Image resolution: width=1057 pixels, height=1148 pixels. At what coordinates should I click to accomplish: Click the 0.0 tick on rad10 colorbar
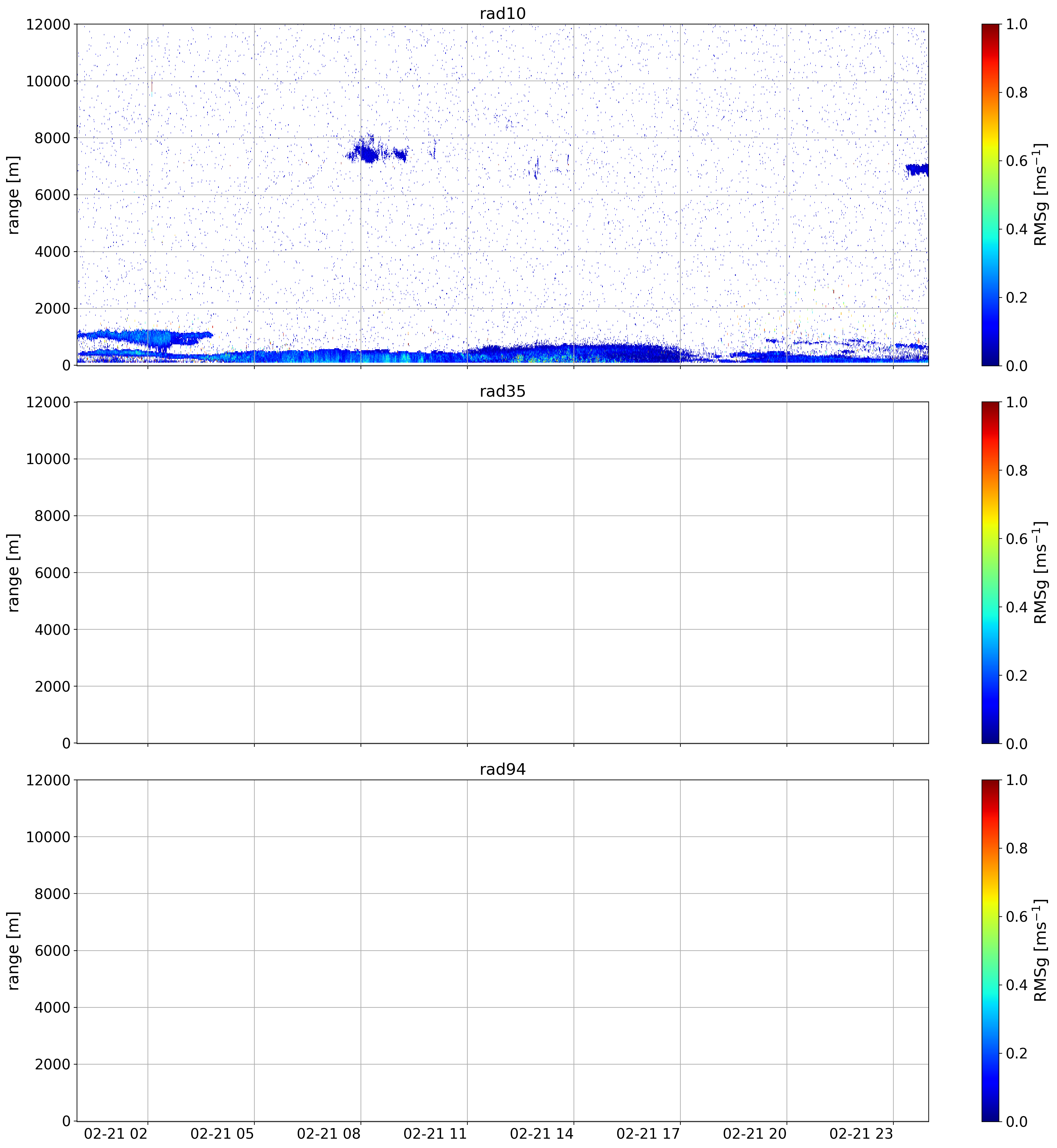point(1016,366)
